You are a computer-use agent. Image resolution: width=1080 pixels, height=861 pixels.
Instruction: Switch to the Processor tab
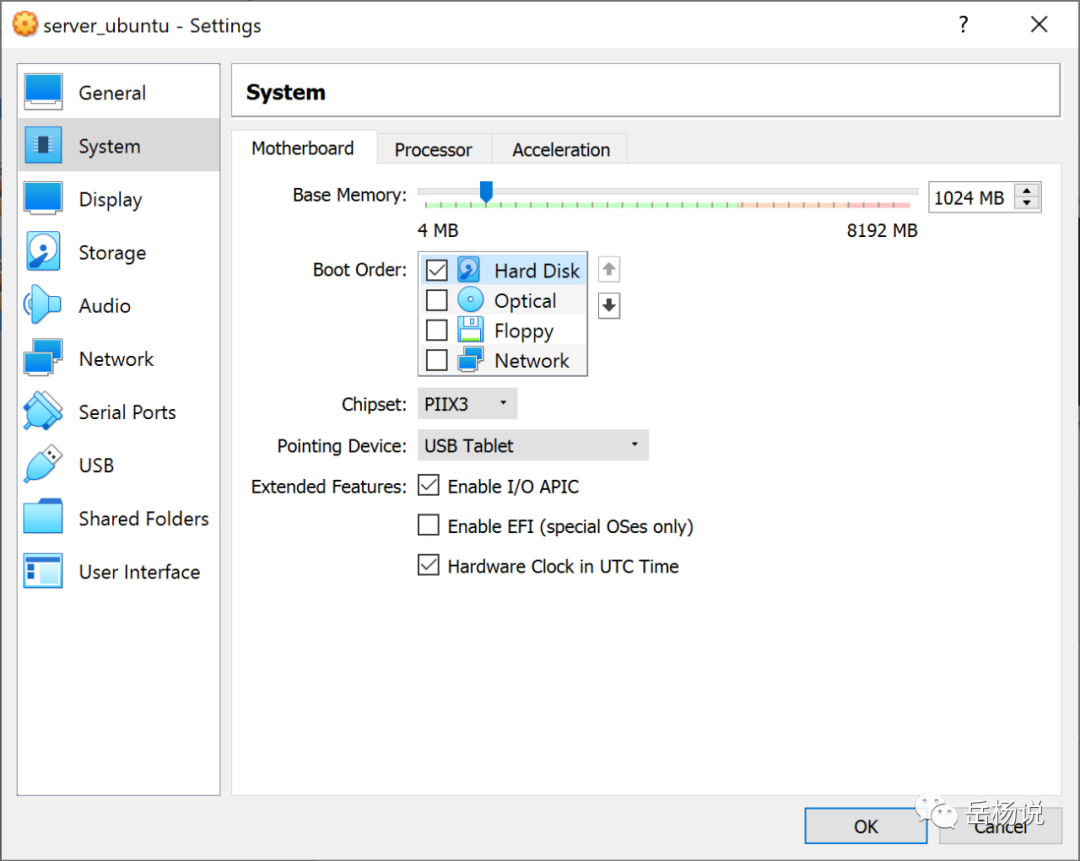pyautogui.click(x=433, y=149)
